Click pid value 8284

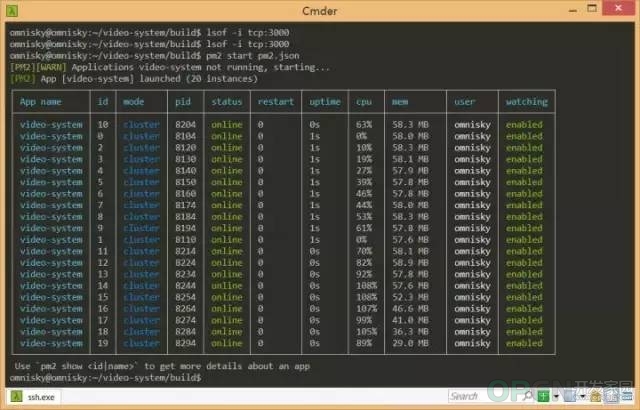[185, 332]
